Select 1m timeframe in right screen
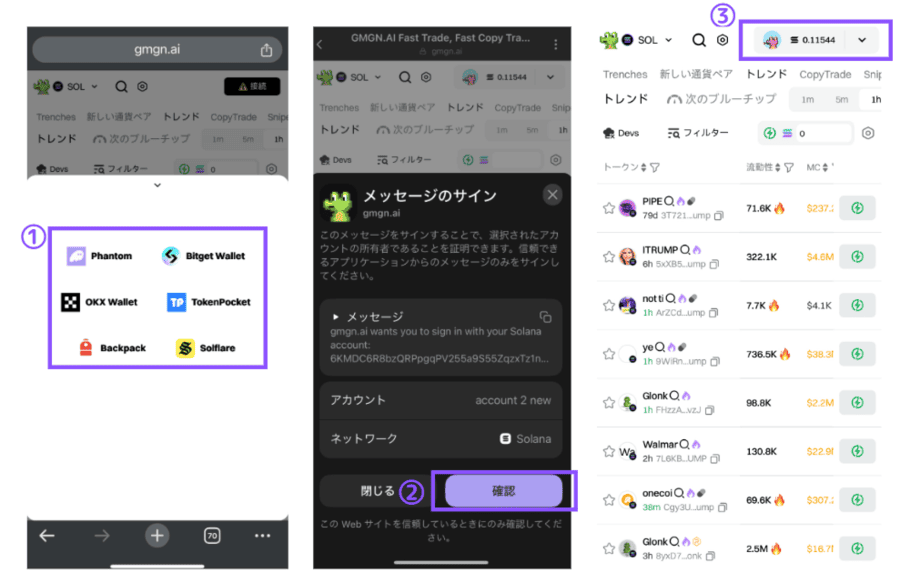 (808, 99)
